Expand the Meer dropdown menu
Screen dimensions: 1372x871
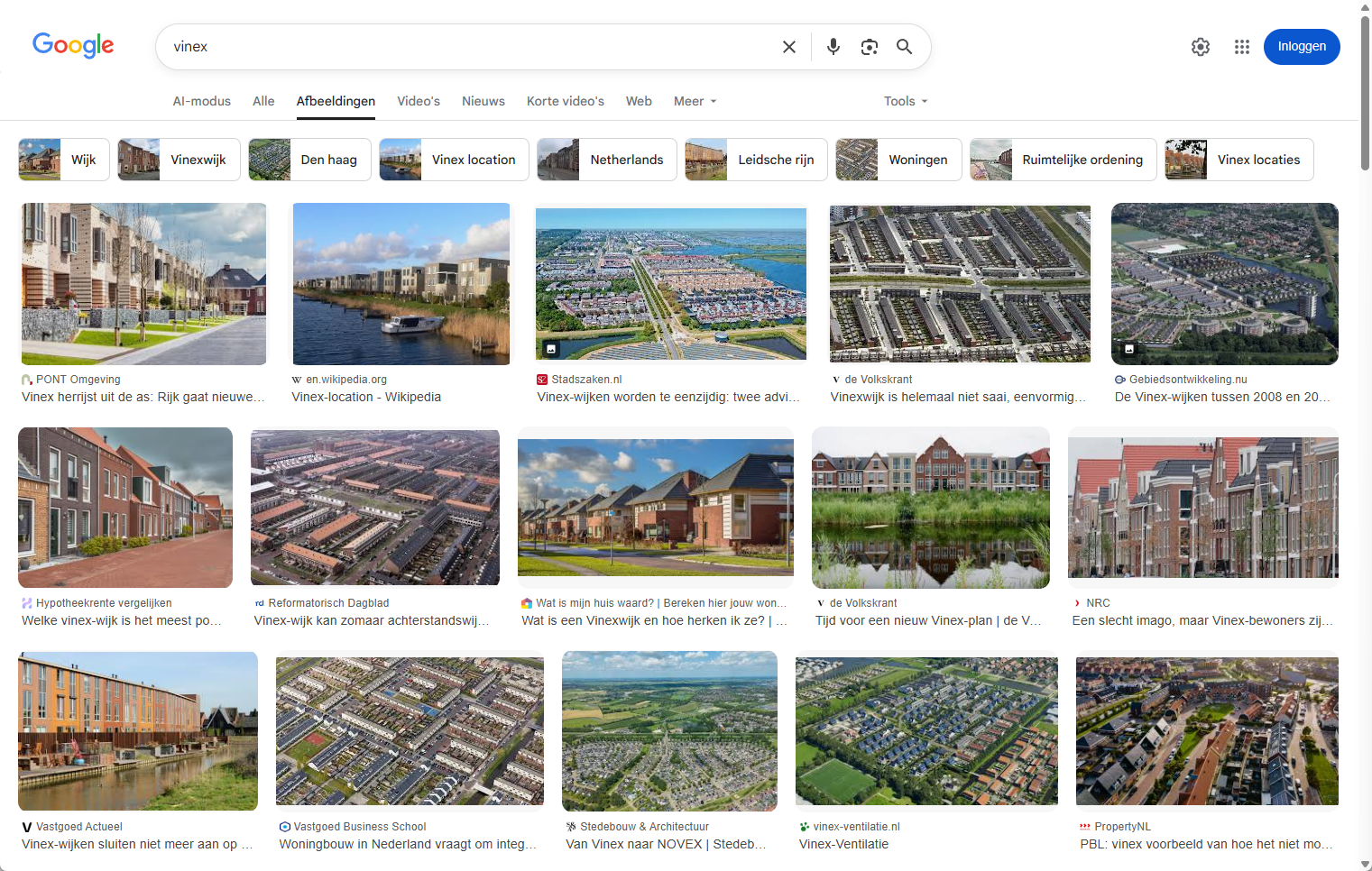[x=695, y=101]
